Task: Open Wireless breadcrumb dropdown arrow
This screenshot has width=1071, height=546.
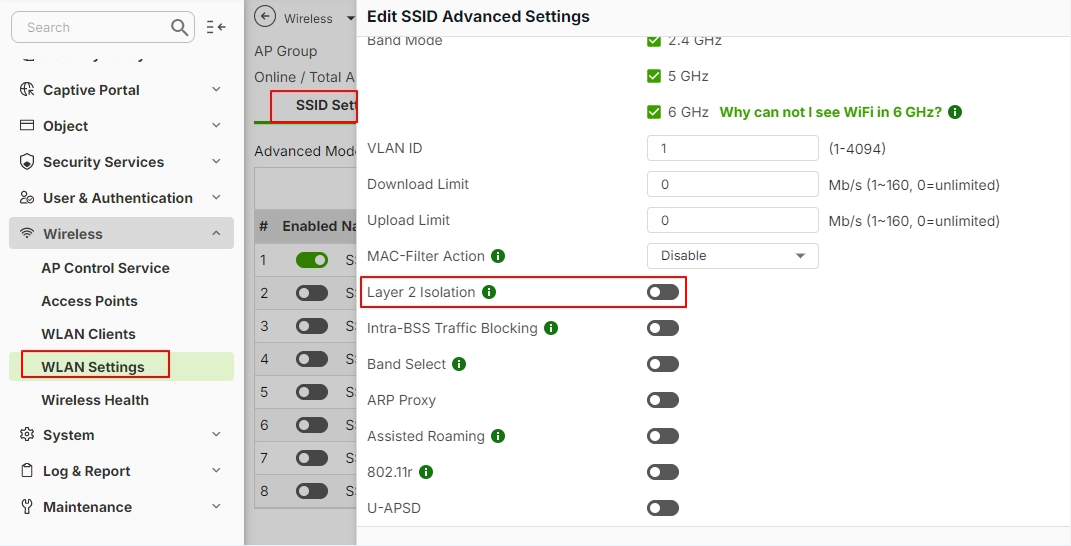Action: point(350,18)
